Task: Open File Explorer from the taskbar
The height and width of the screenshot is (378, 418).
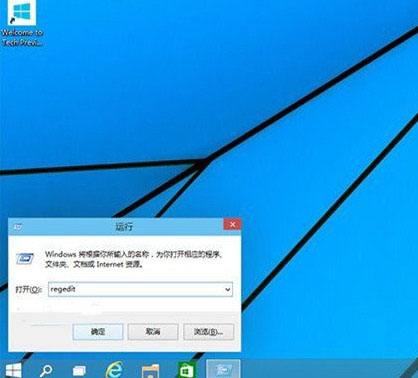Action: (x=150, y=371)
